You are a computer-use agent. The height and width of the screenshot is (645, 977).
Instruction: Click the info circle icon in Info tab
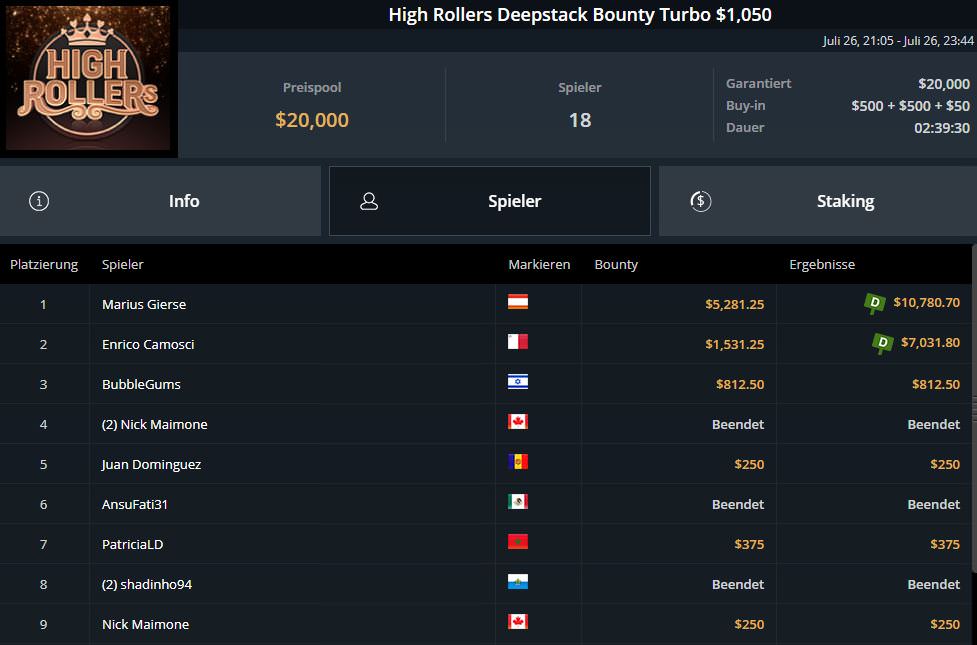pos(39,201)
